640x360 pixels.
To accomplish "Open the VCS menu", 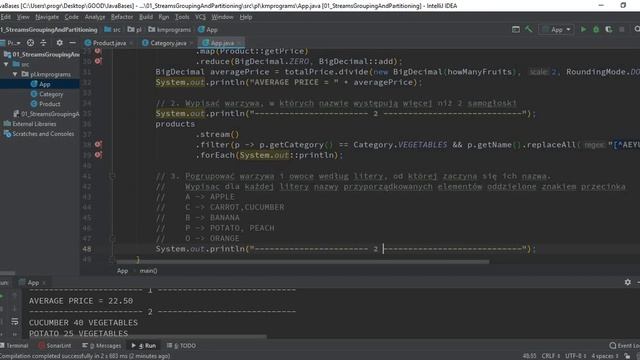I will (x=200, y=17).
